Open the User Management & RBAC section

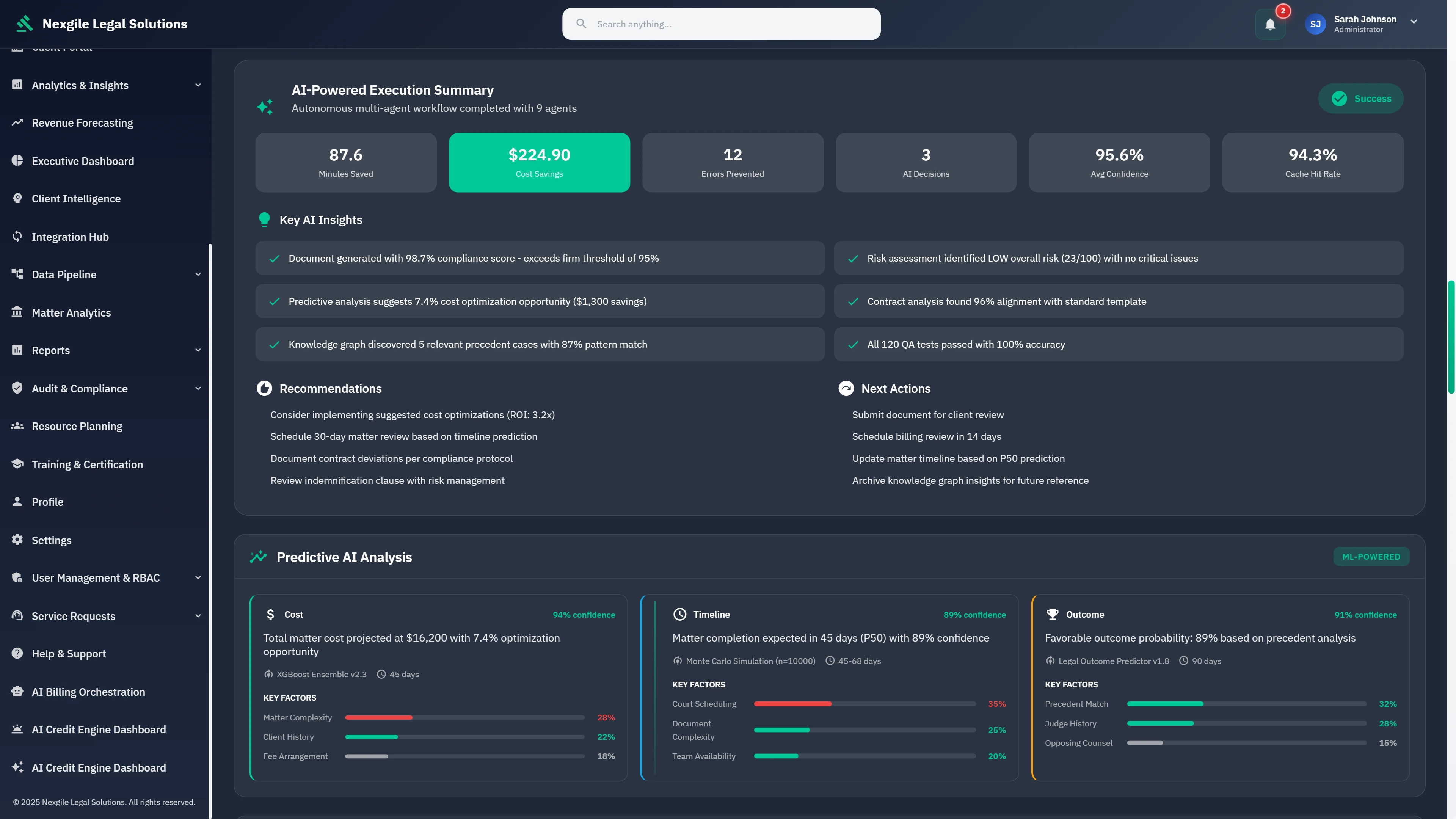[197, 577]
